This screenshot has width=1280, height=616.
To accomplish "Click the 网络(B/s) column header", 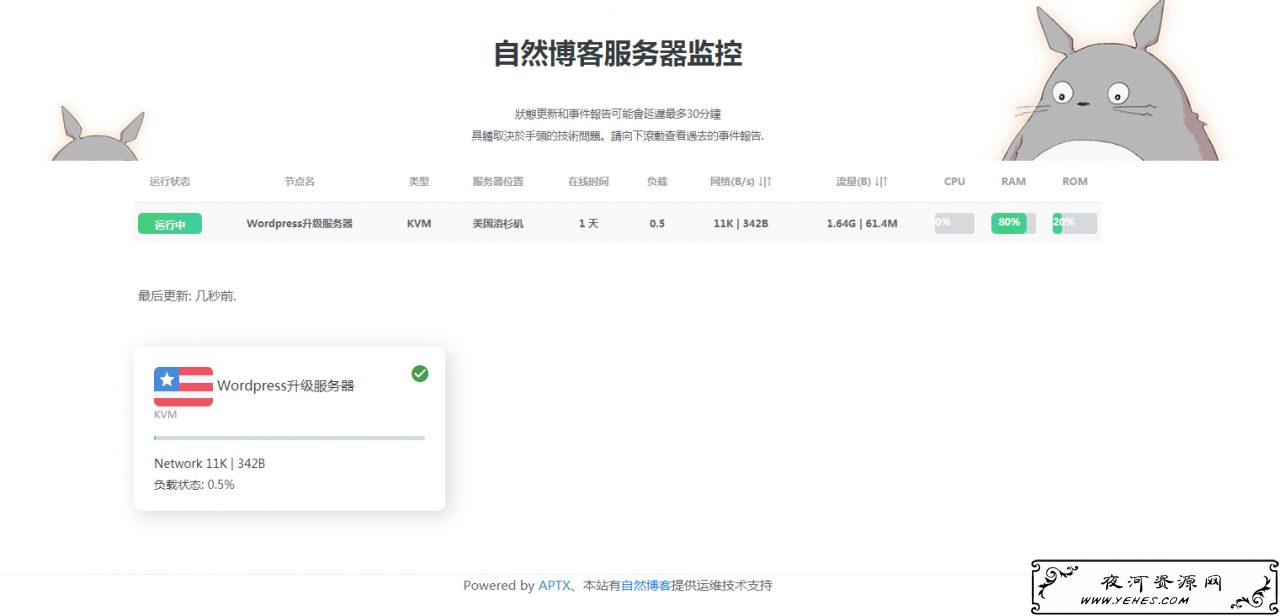I will (740, 182).
